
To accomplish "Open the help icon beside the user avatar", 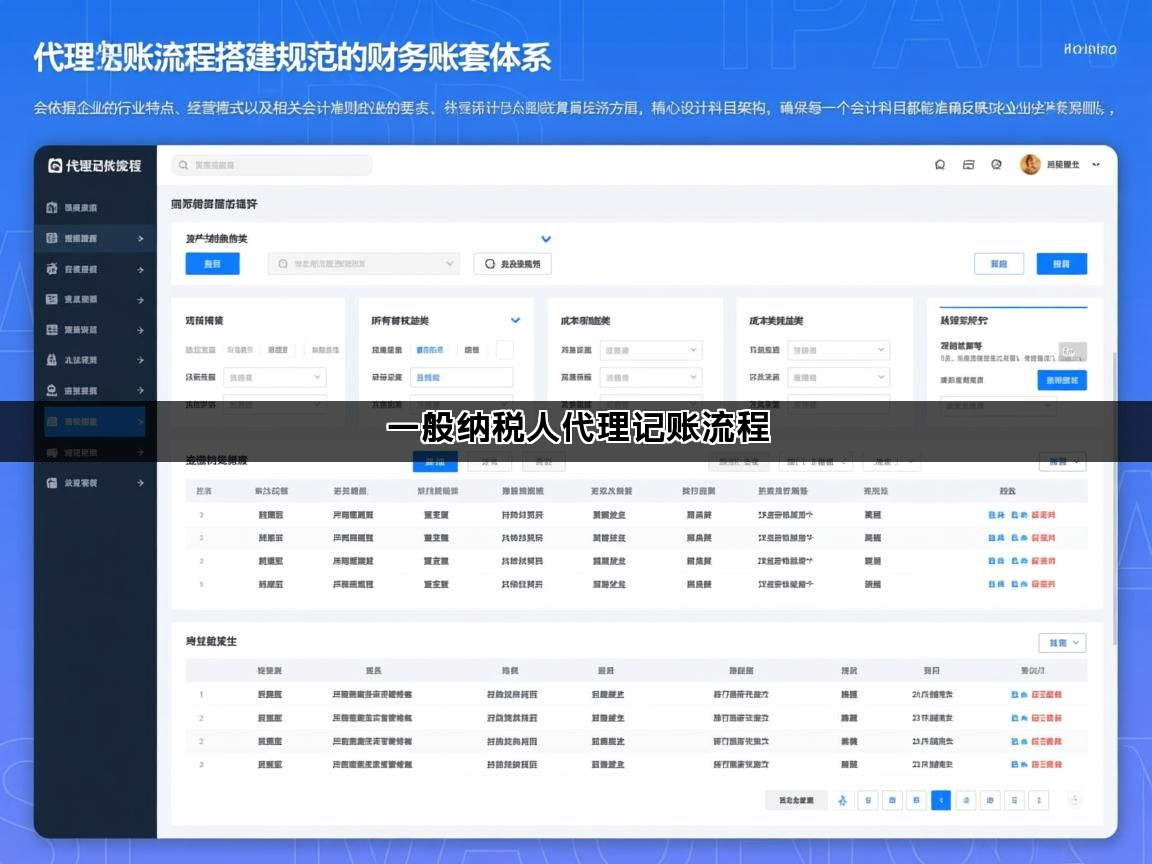I will click(995, 165).
